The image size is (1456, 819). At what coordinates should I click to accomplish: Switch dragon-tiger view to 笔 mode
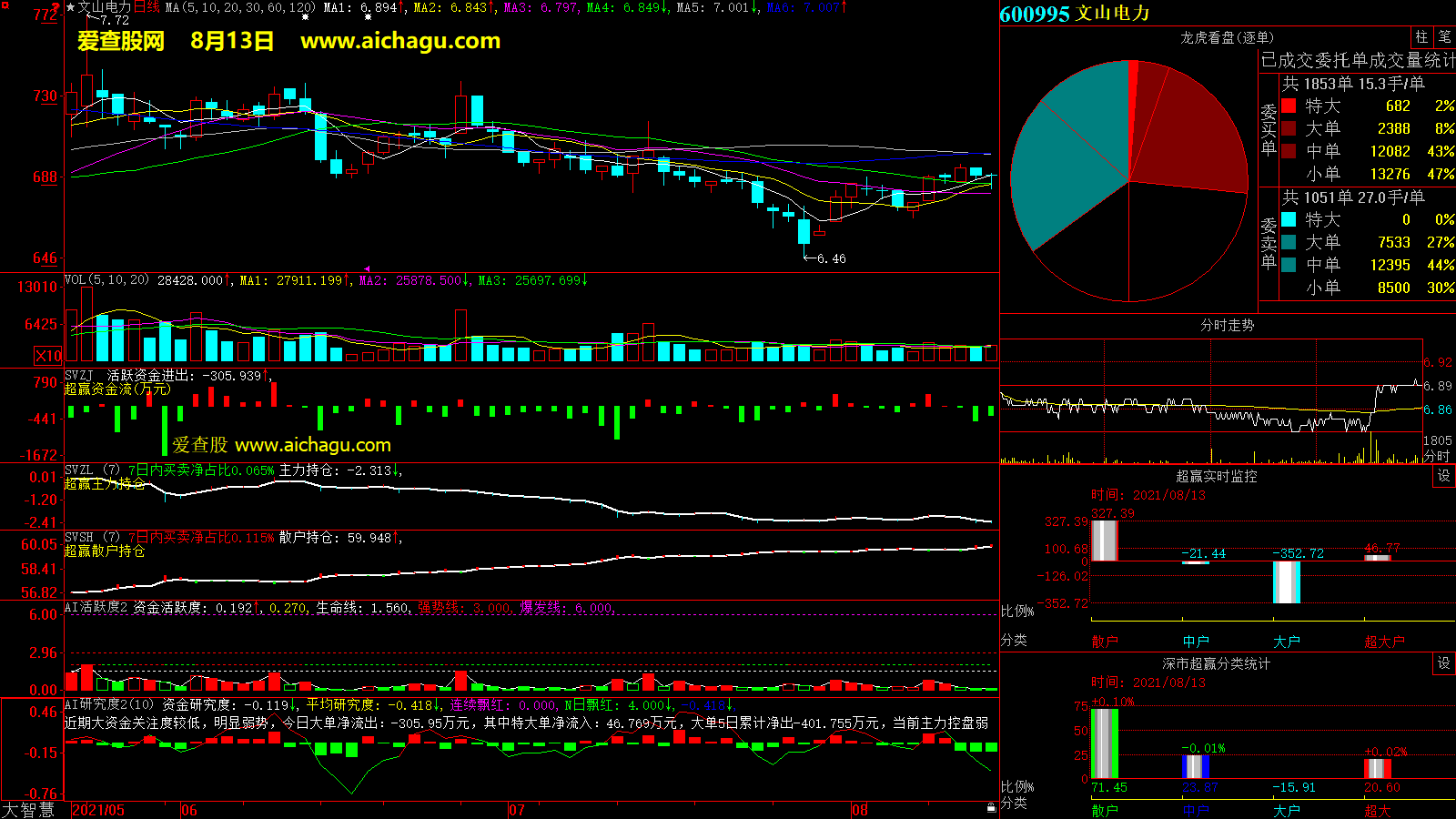(1444, 37)
